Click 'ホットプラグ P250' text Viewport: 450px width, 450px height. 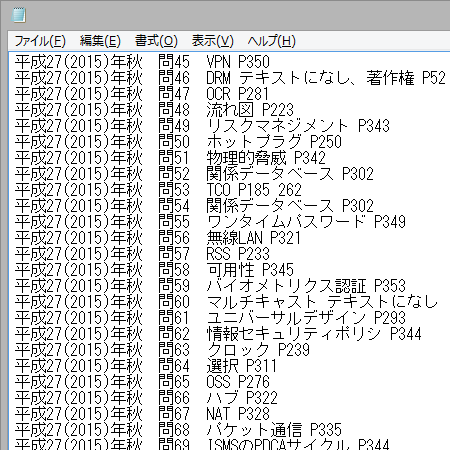click(274, 142)
